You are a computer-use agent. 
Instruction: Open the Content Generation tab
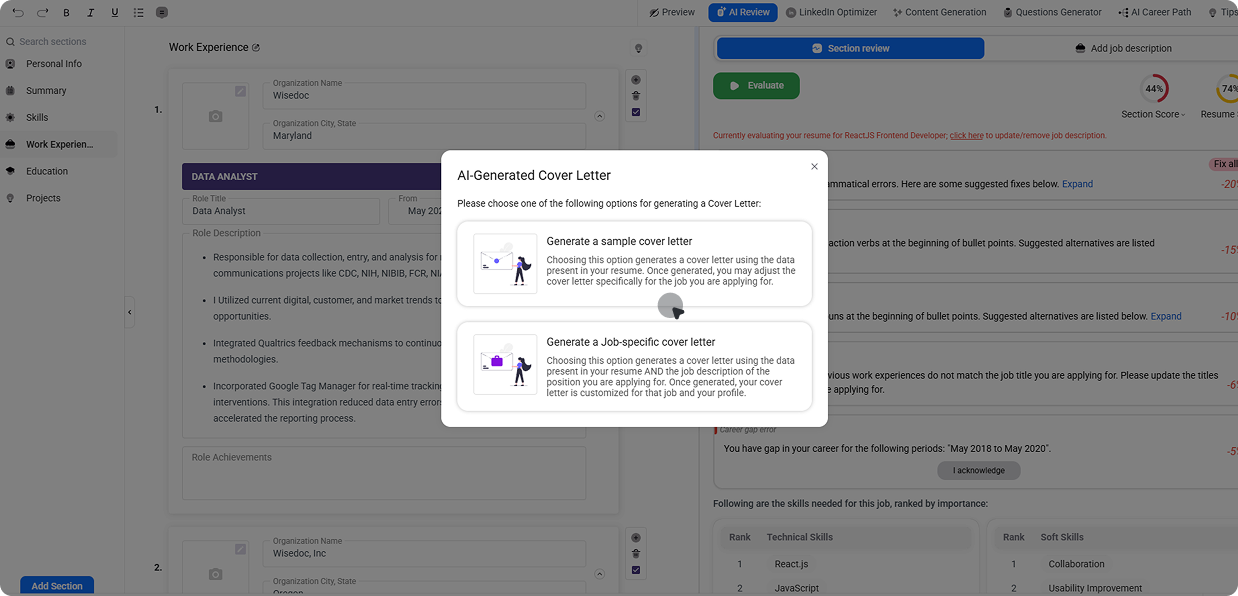click(939, 12)
